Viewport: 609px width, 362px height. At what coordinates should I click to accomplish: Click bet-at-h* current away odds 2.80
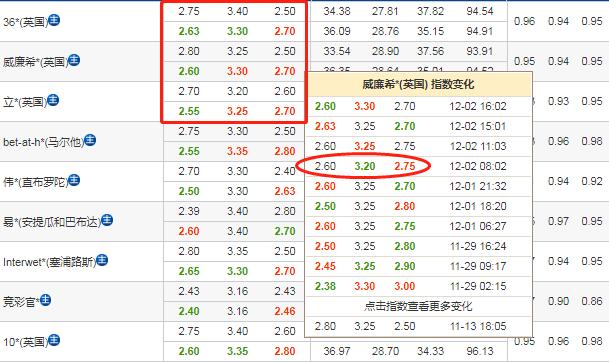coord(285,151)
